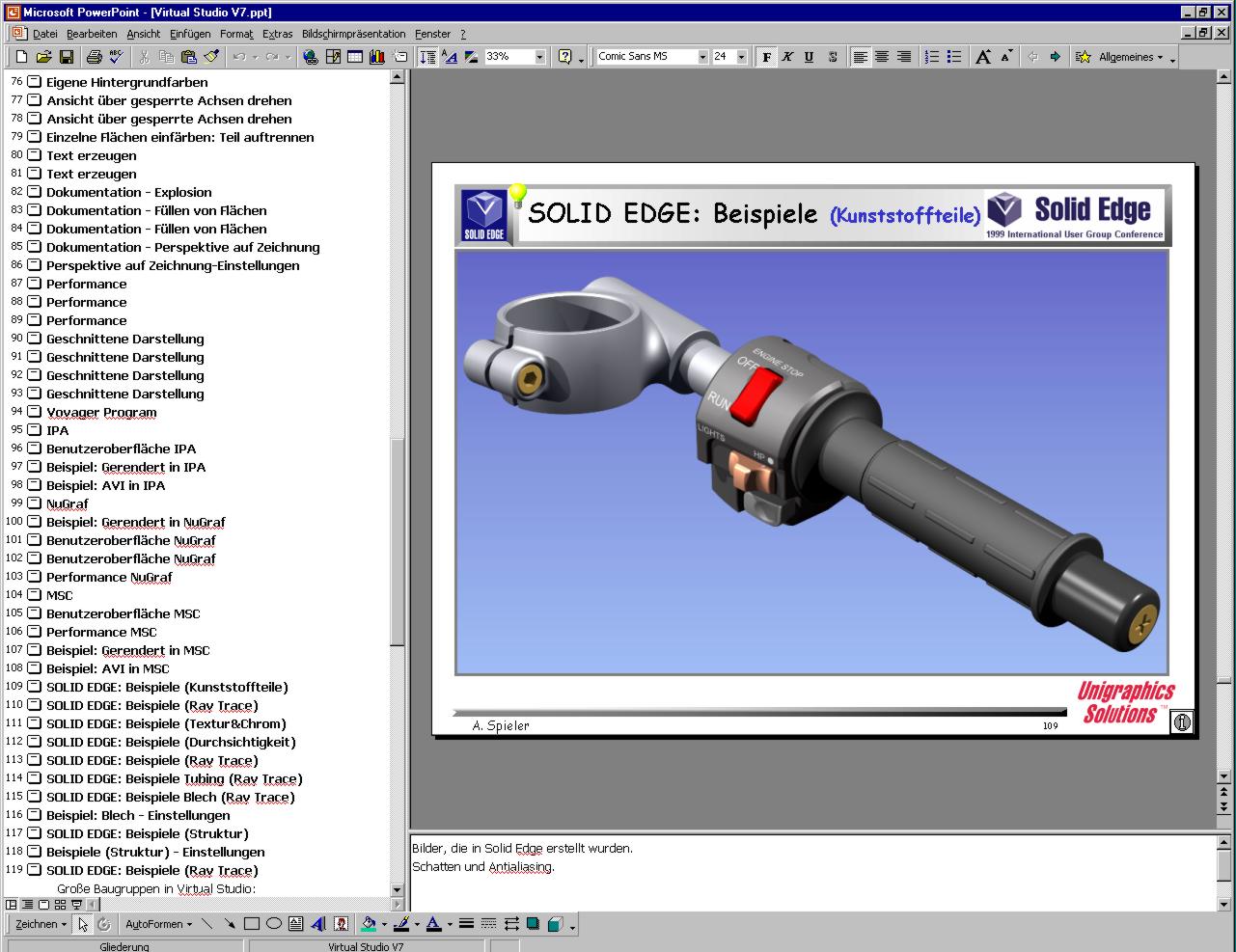1236x952 pixels.
Task: Center align the text
Action: pyautogui.click(x=882, y=57)
